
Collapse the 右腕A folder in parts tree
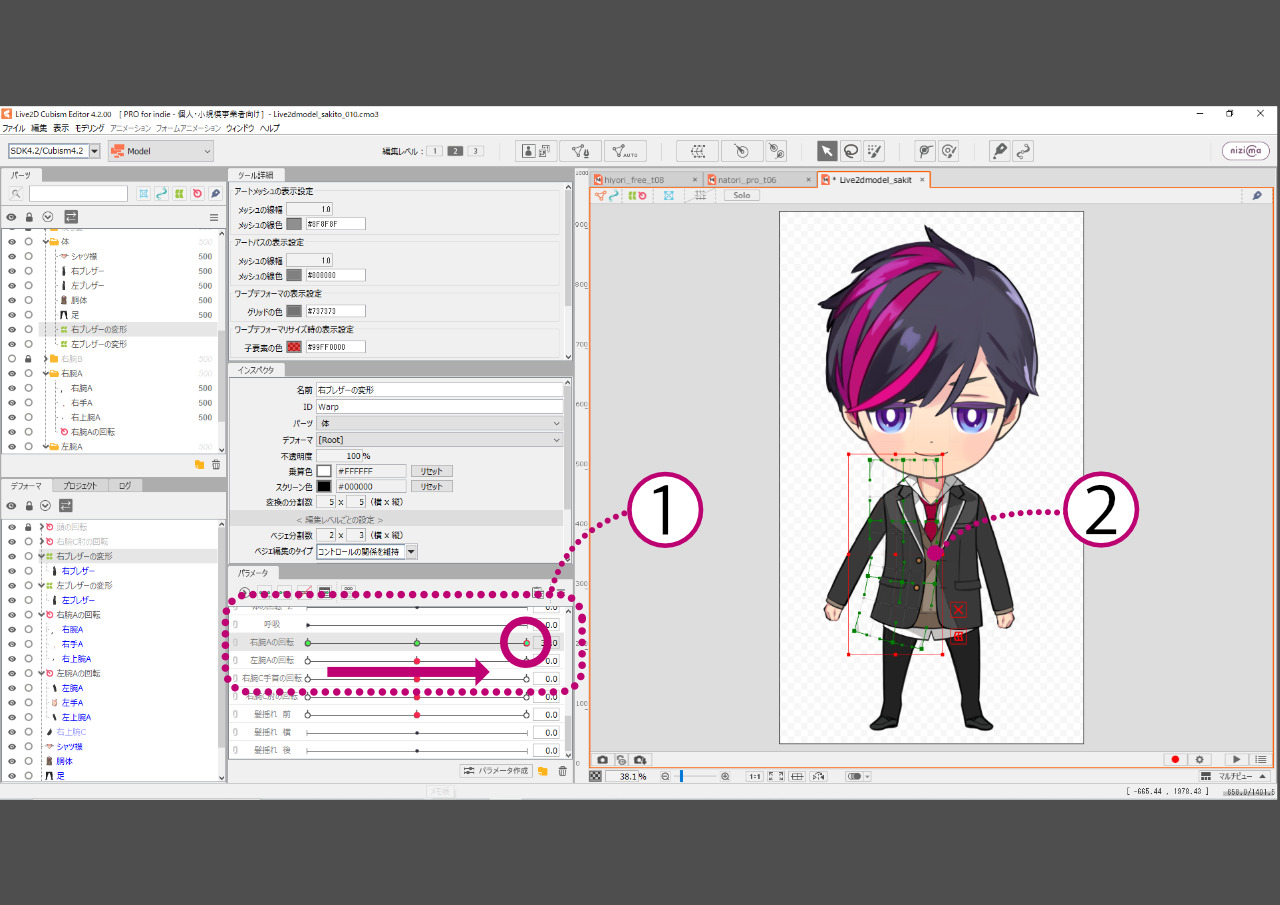(46, 373)
